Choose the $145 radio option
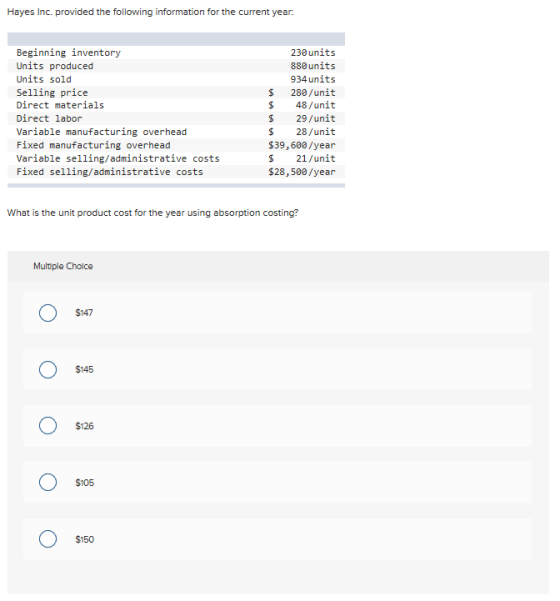This screenshot has height=601, width=560. [48, 369]
